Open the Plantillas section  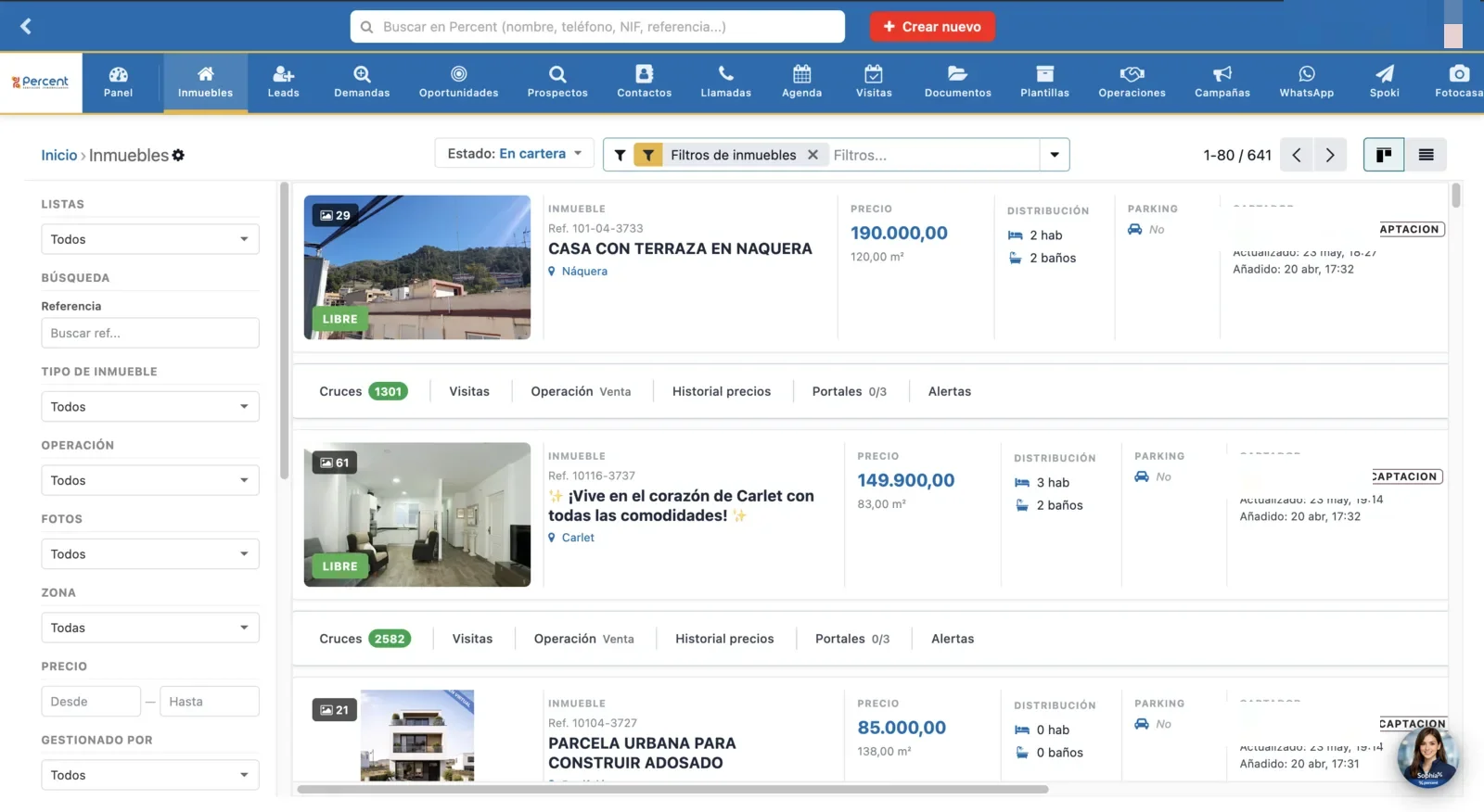coord(1044,82)
